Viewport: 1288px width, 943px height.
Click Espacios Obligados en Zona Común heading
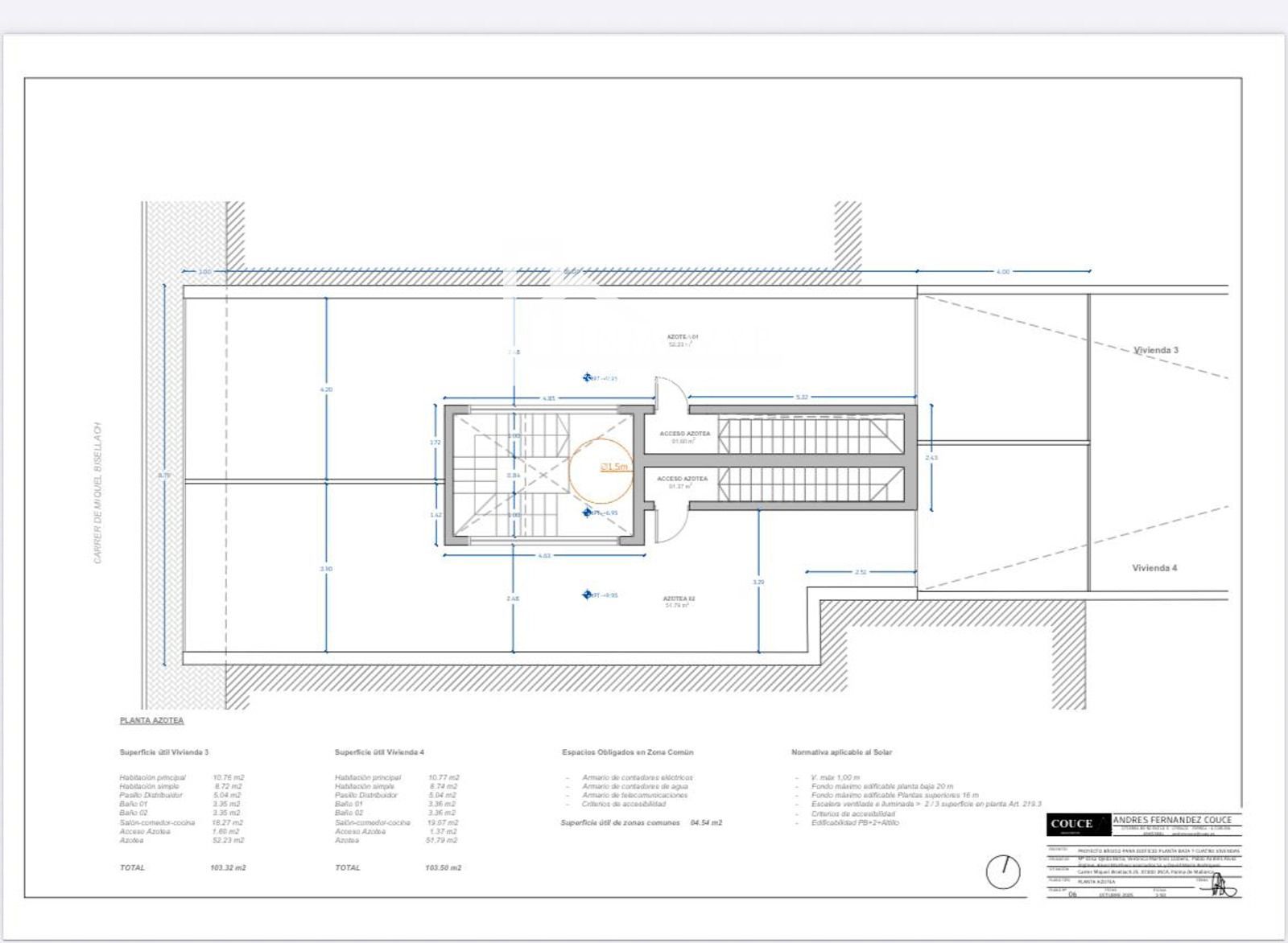[x=627, y=752]
